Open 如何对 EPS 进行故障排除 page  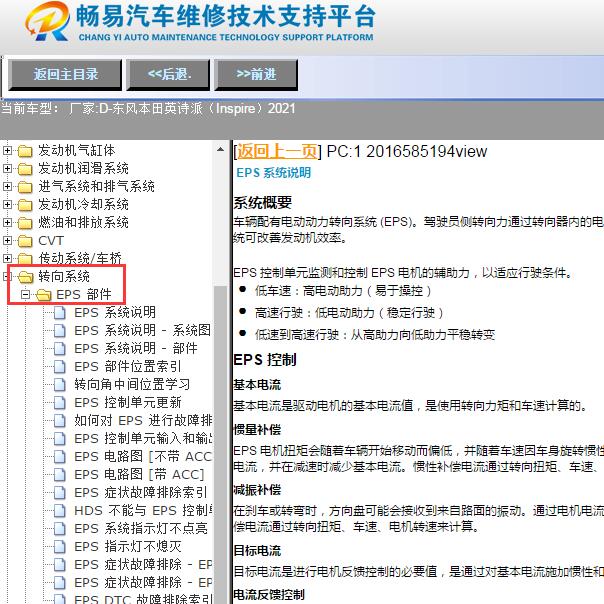click(143, 420)
